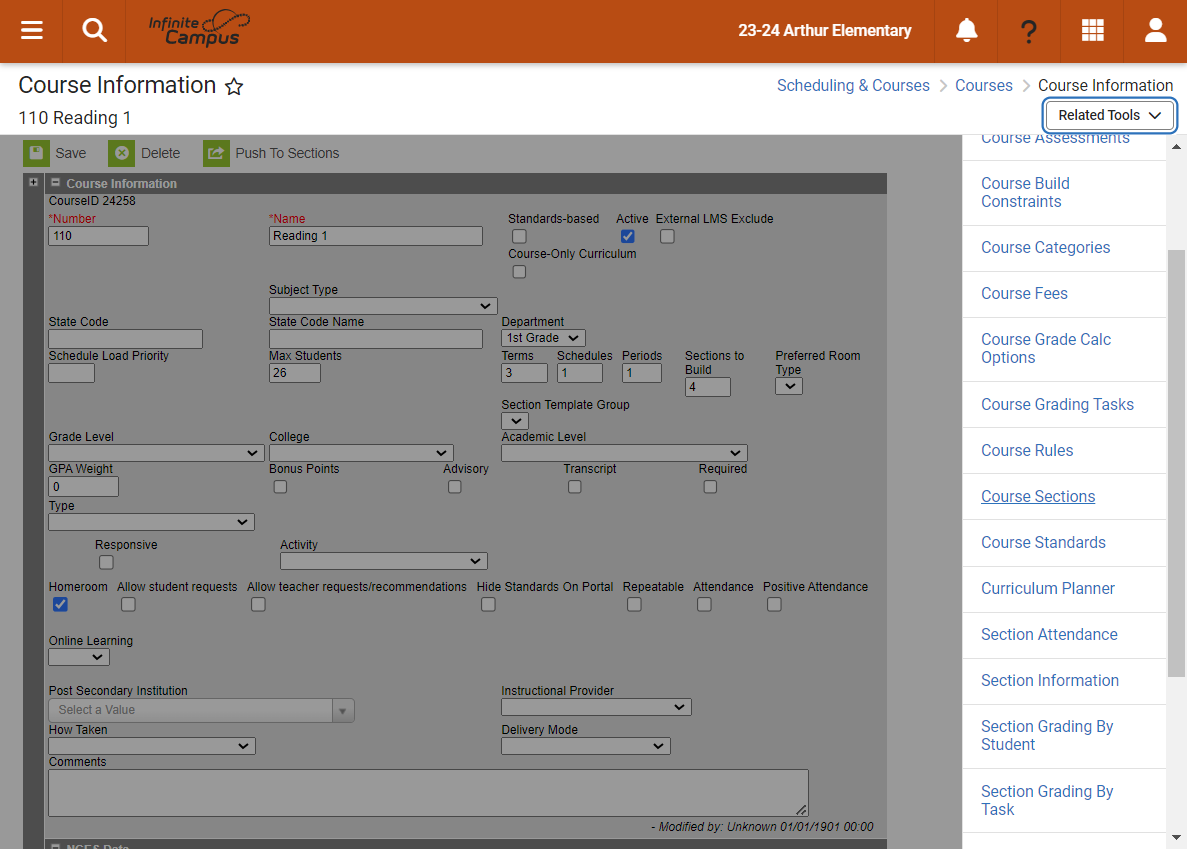Open the College dropdown
The width and height of the screenshot is (1187, 849).
(x=361, y=452)
